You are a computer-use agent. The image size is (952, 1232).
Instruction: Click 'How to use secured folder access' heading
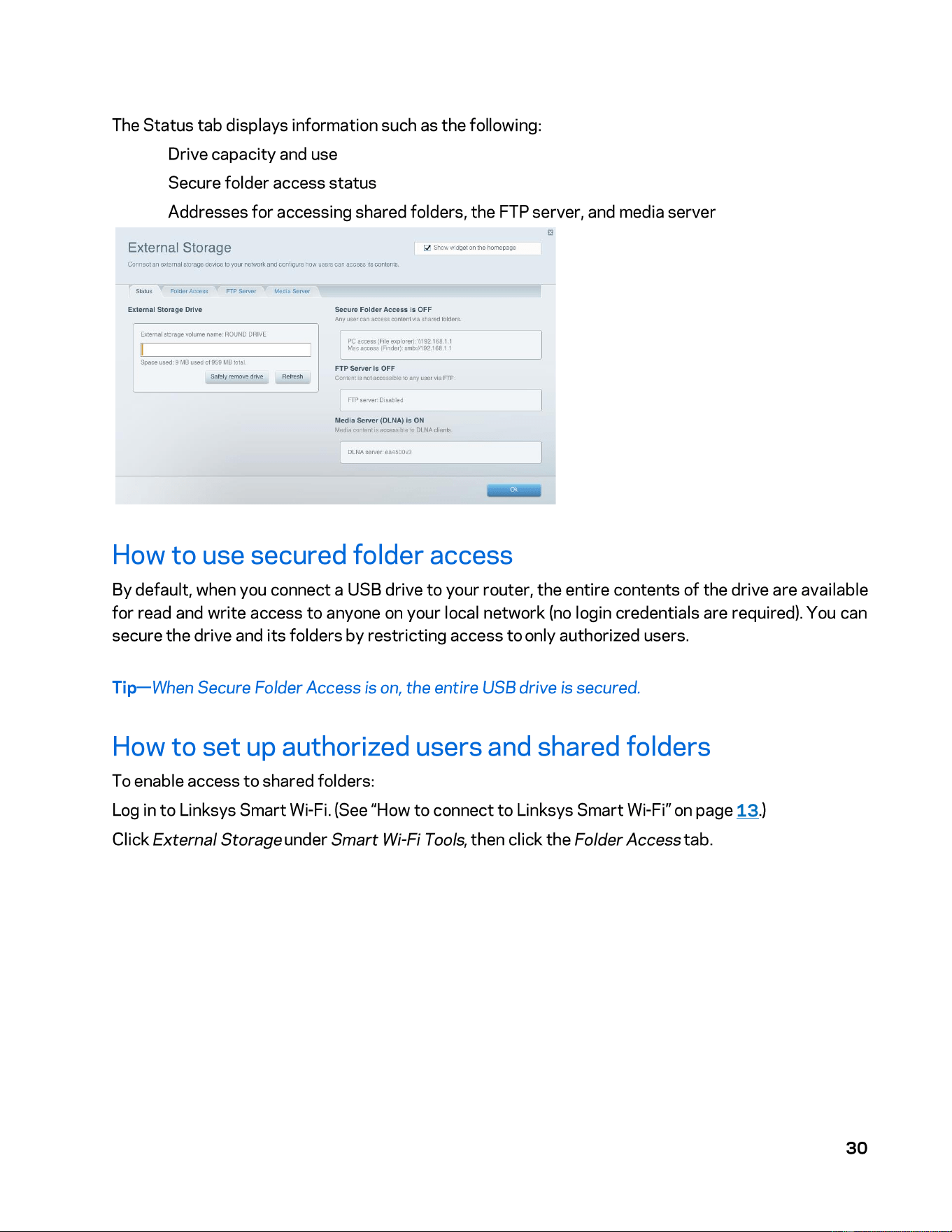313,555
